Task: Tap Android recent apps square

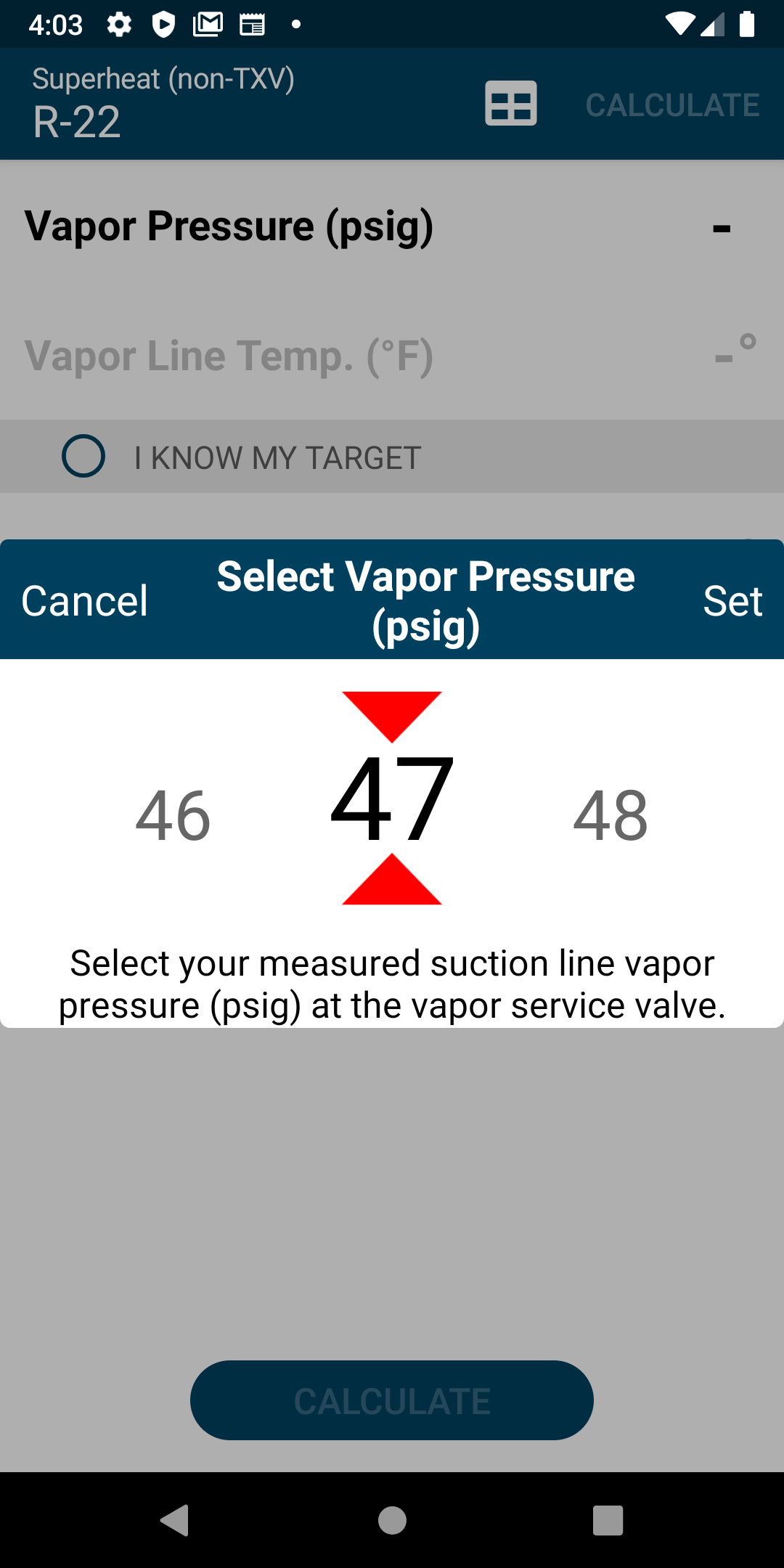Action: (x=608, y=1520)
